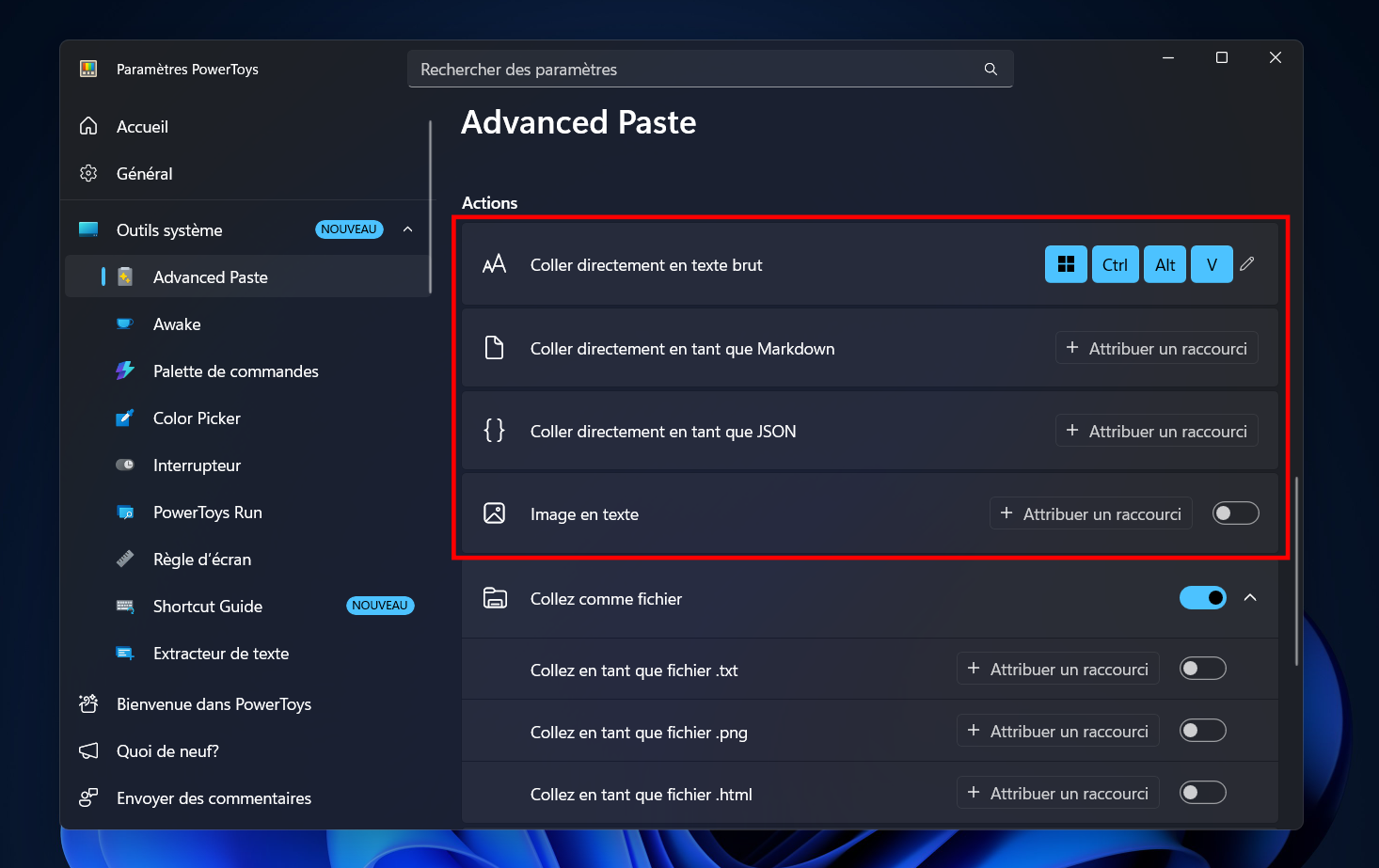This screenshot has width=1379, height=868.
Task: Assign a shortcut for .html file paste
Action: (1058, 793)
